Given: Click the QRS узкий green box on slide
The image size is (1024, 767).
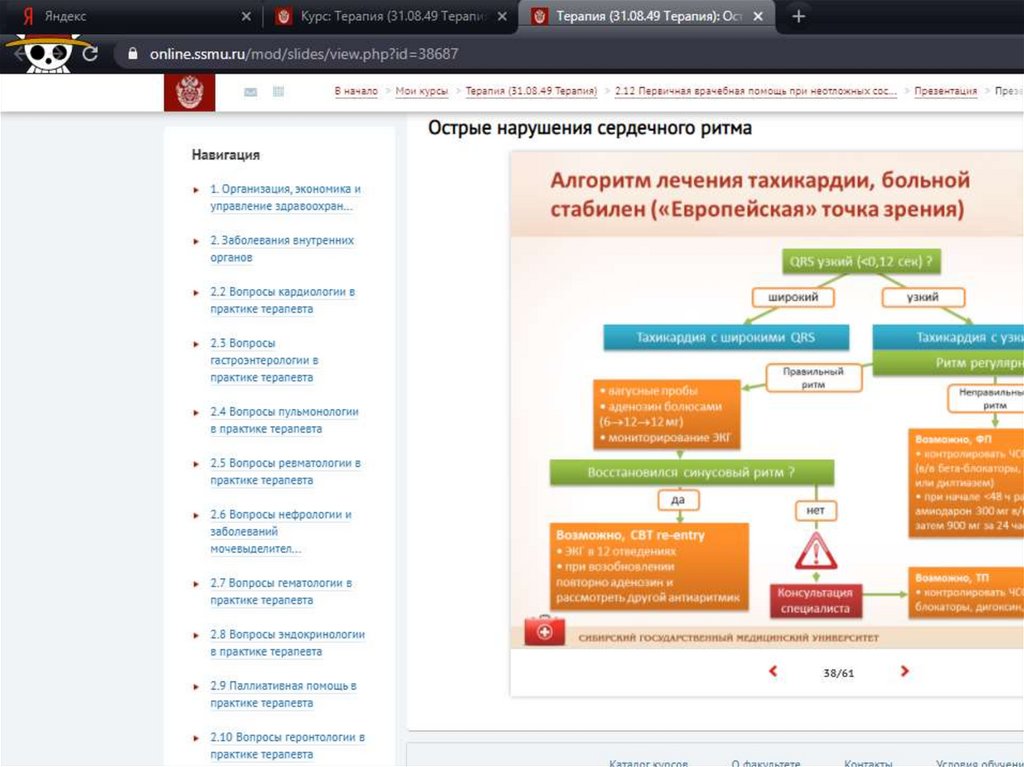Looking at the screenshot, I should point(861,262).
